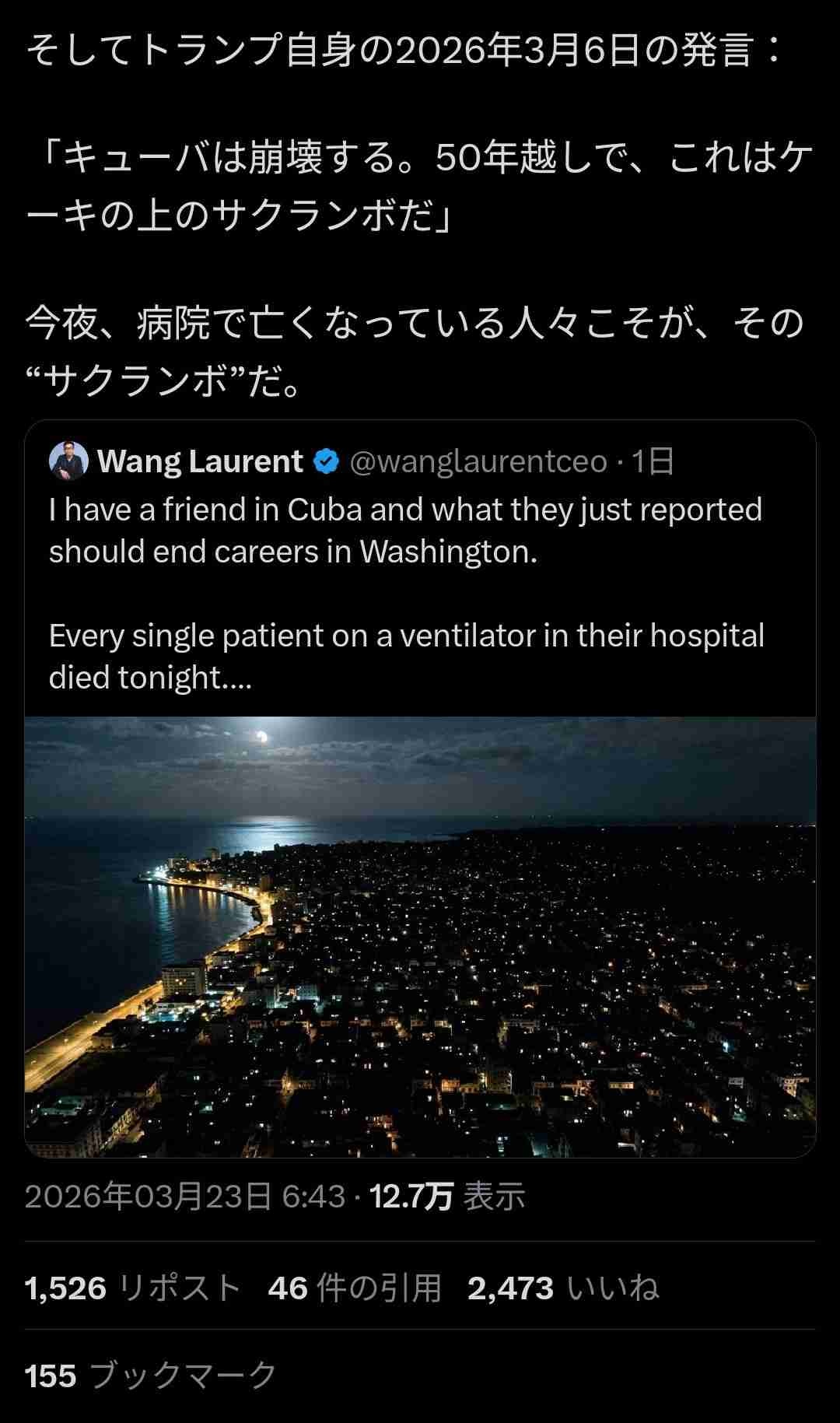
Task: Click the moon in the photo
Action: click(262, 736)
